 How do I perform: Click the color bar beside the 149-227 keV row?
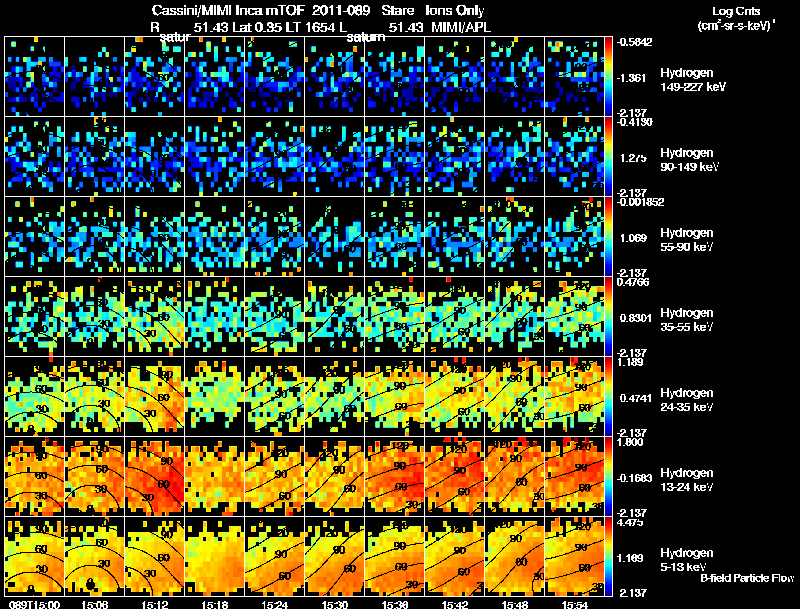point(608,76)
